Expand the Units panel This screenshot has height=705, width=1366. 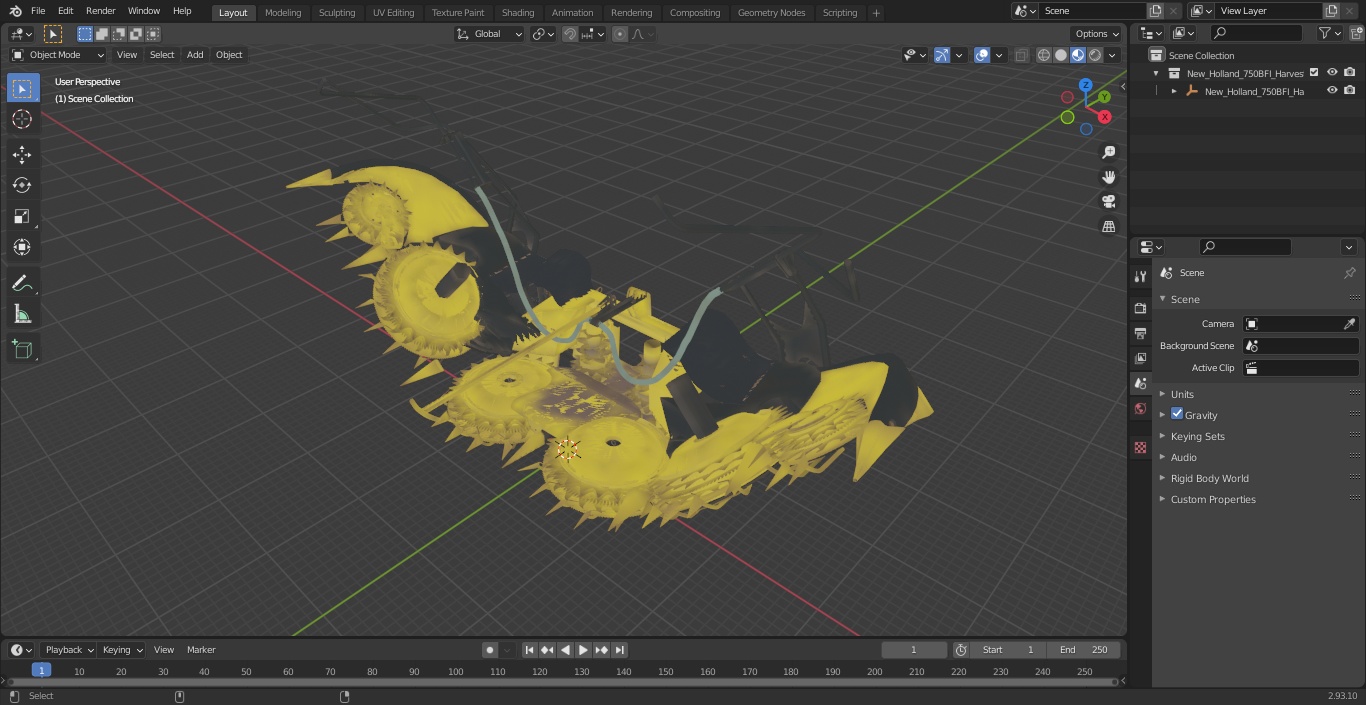pos(1182,394)
